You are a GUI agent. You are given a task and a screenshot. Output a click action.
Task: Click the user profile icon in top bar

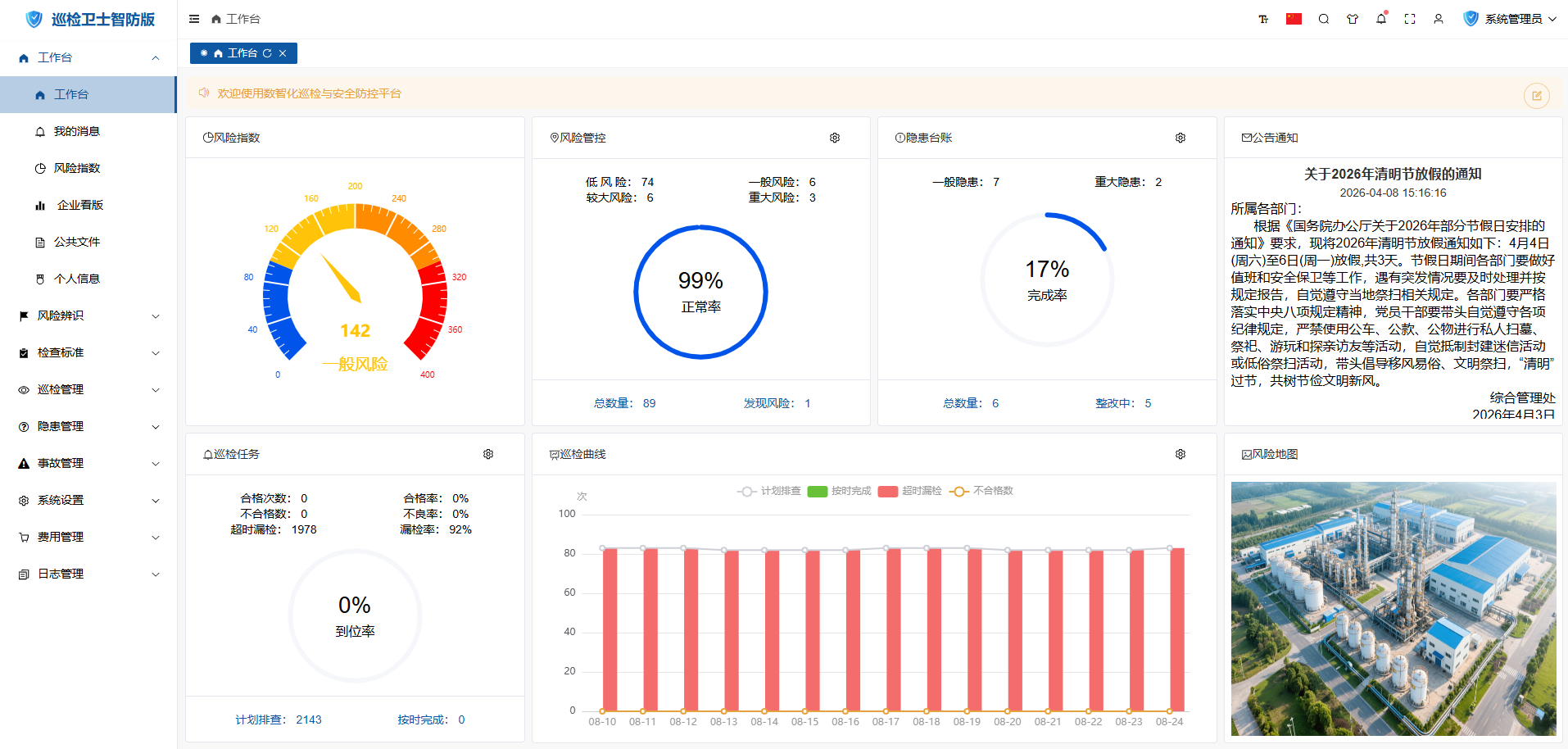click(x=1439, y=19)
